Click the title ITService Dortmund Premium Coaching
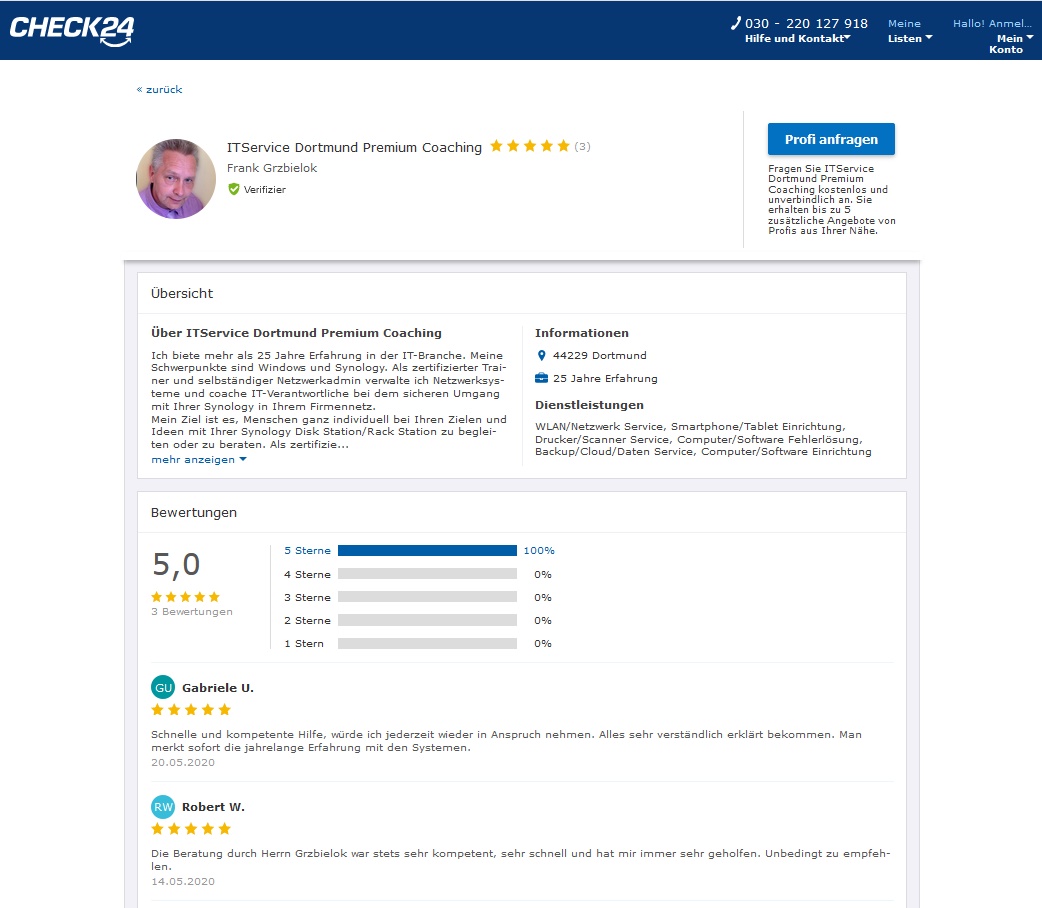Viewport: 1042px width, 908px height. [354, 147]
